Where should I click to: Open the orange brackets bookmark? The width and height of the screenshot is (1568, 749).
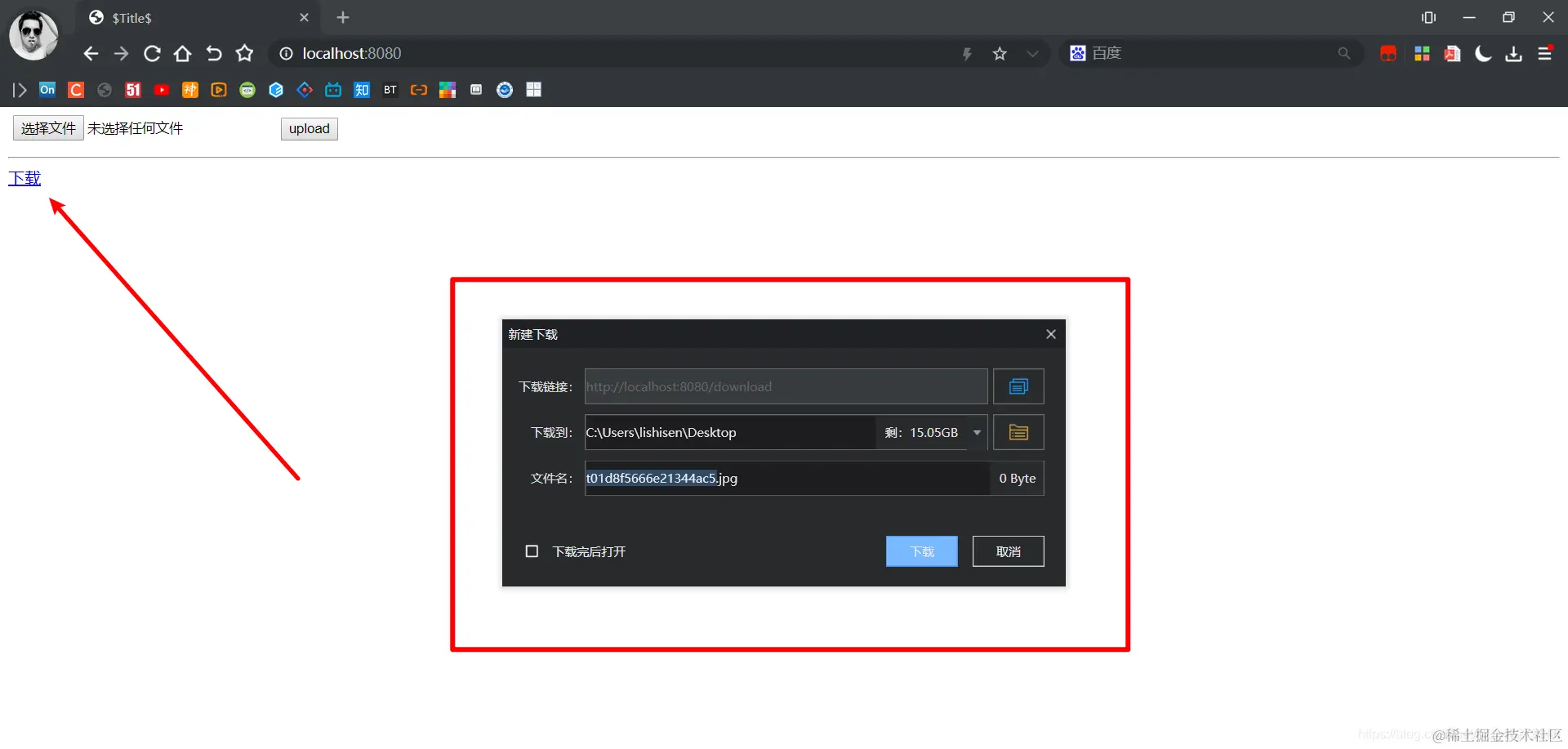point(419,90)
